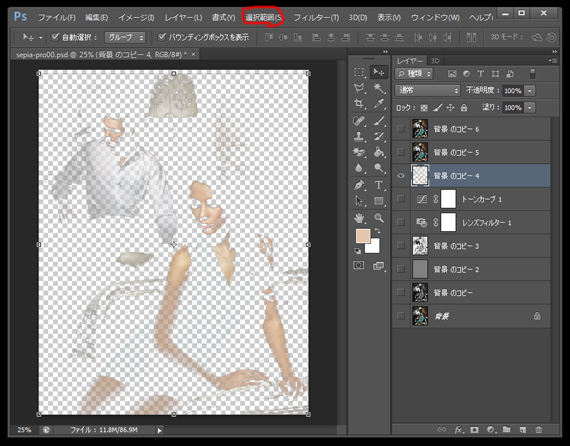Select the Healing Brush tool
The width and height of the screenshot is (570, 446).
point(359,121)
